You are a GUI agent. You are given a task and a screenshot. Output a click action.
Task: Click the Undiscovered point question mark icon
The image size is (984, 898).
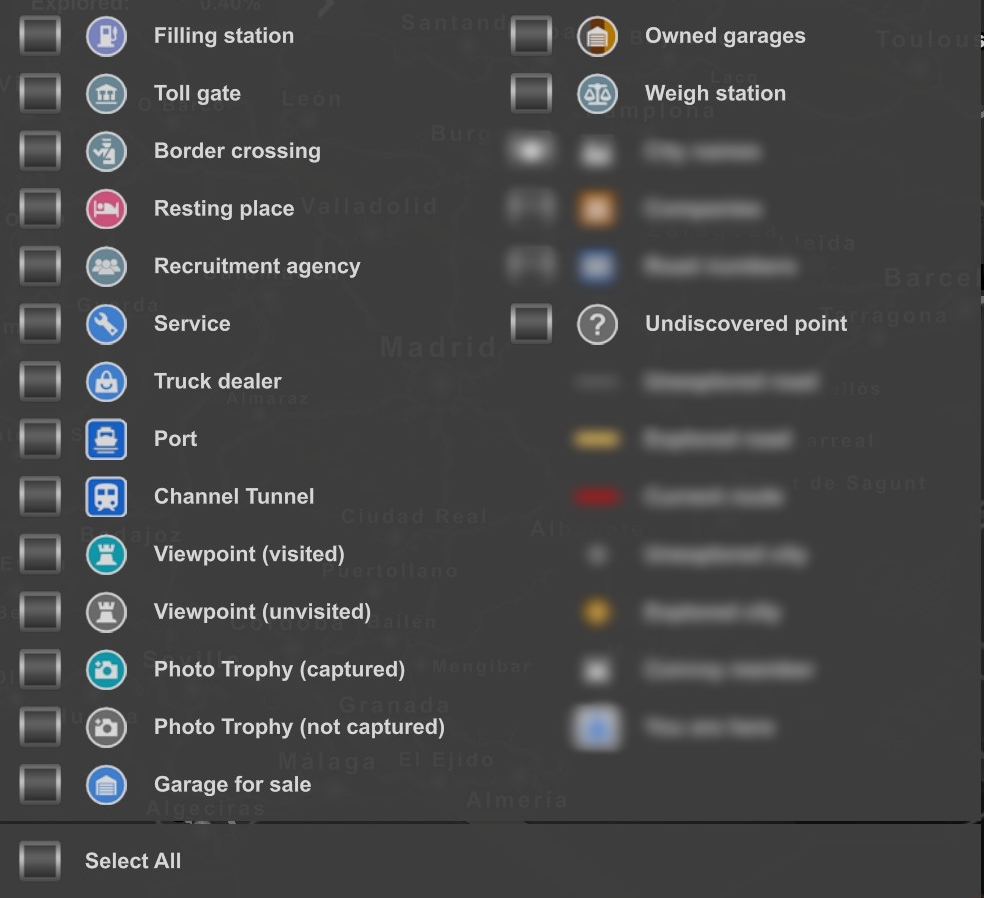pyautogui.click(x=598, y=323)
